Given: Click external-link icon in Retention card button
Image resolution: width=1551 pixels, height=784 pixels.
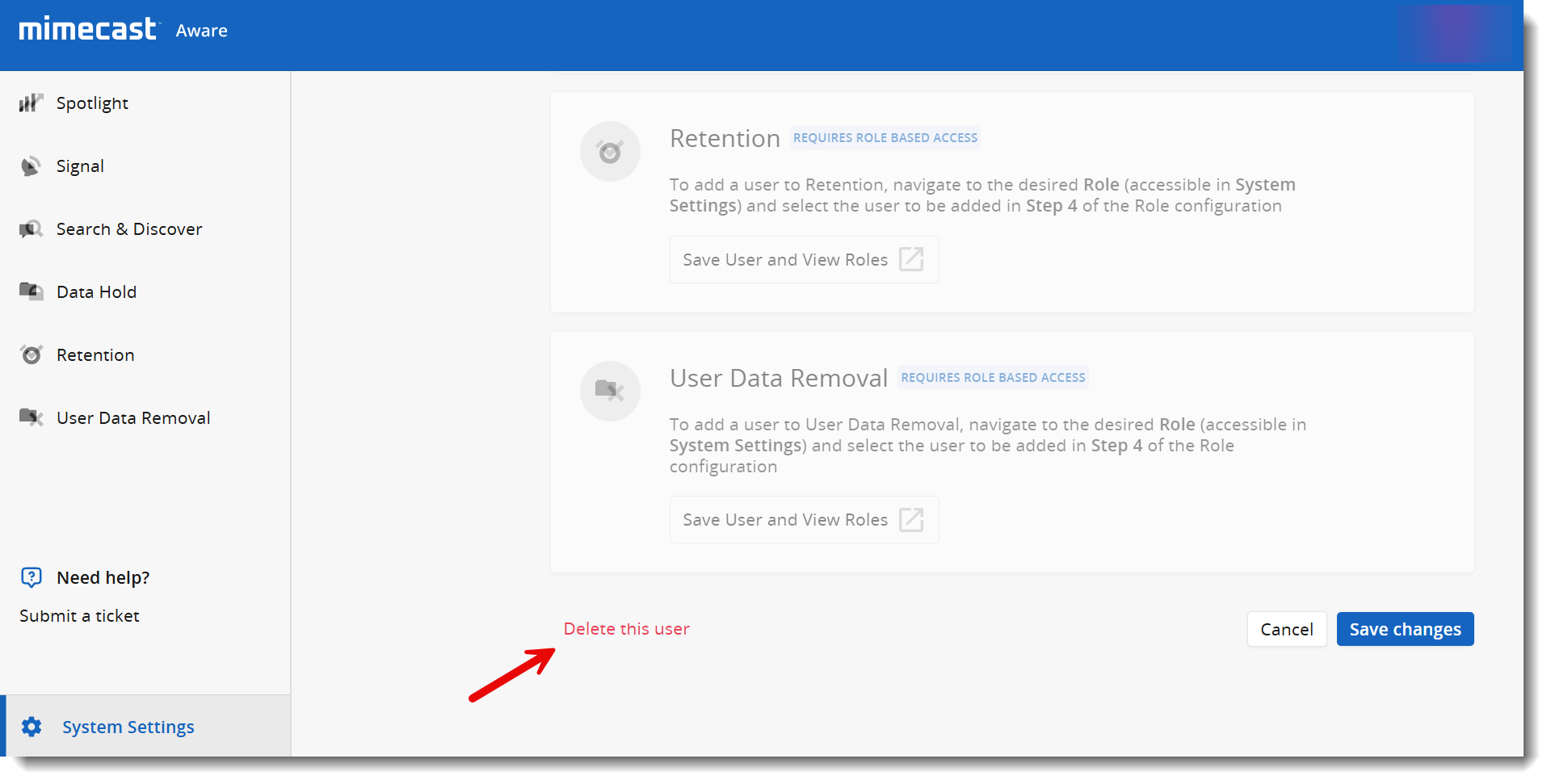Looking at the screenshot, I should click(911, 259).
